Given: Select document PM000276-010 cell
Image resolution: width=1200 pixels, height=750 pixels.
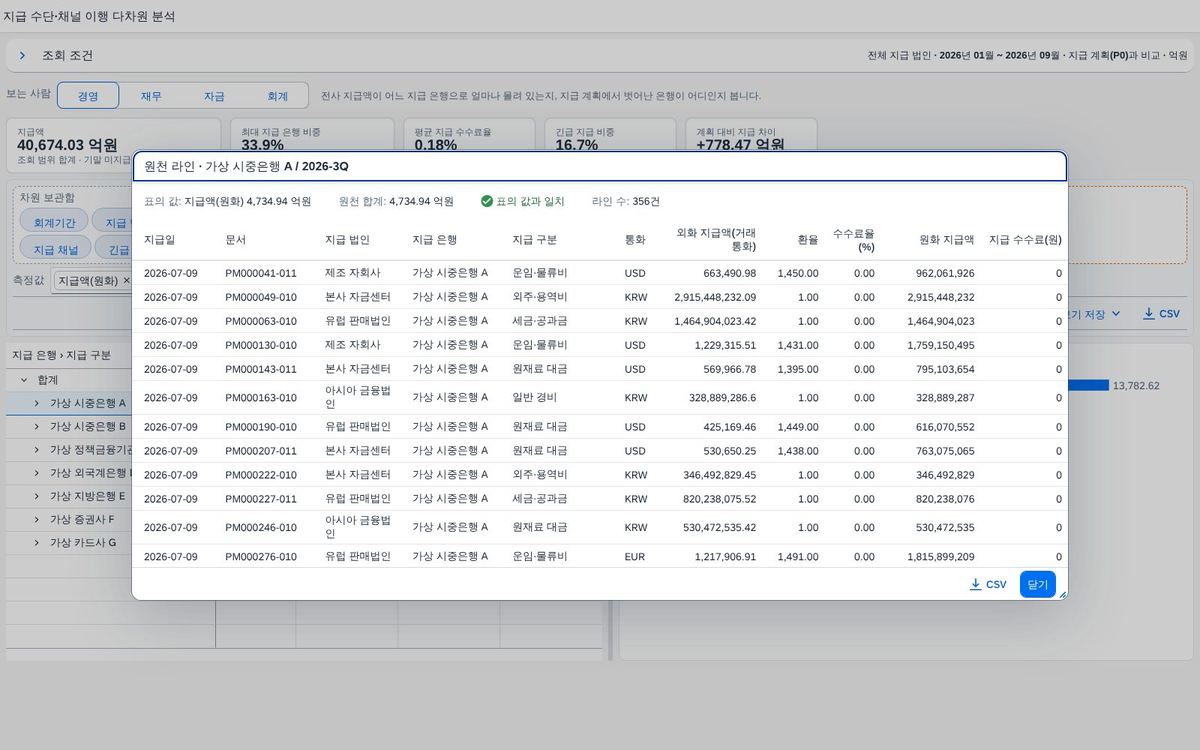Looking at the screenshot, I should 261,557.
